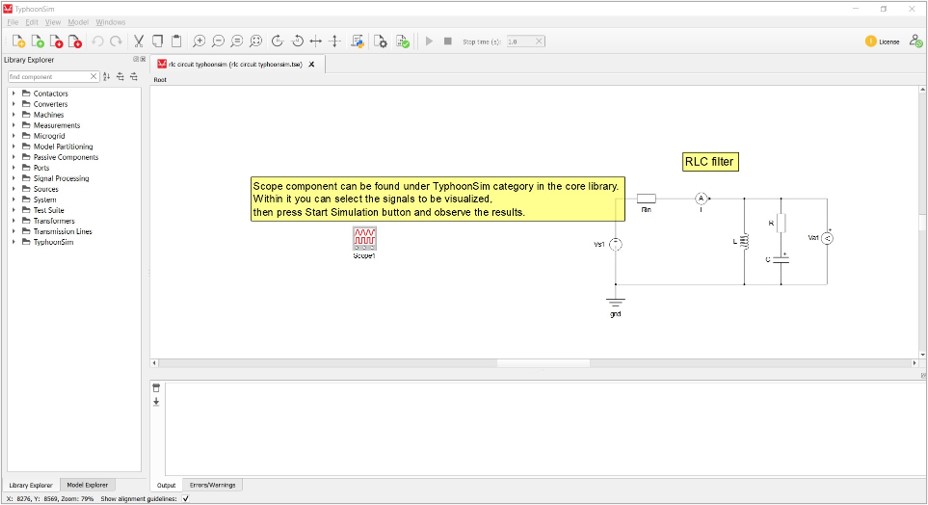Open the Model menu
The image size is (928, 505).
point(78,22)
